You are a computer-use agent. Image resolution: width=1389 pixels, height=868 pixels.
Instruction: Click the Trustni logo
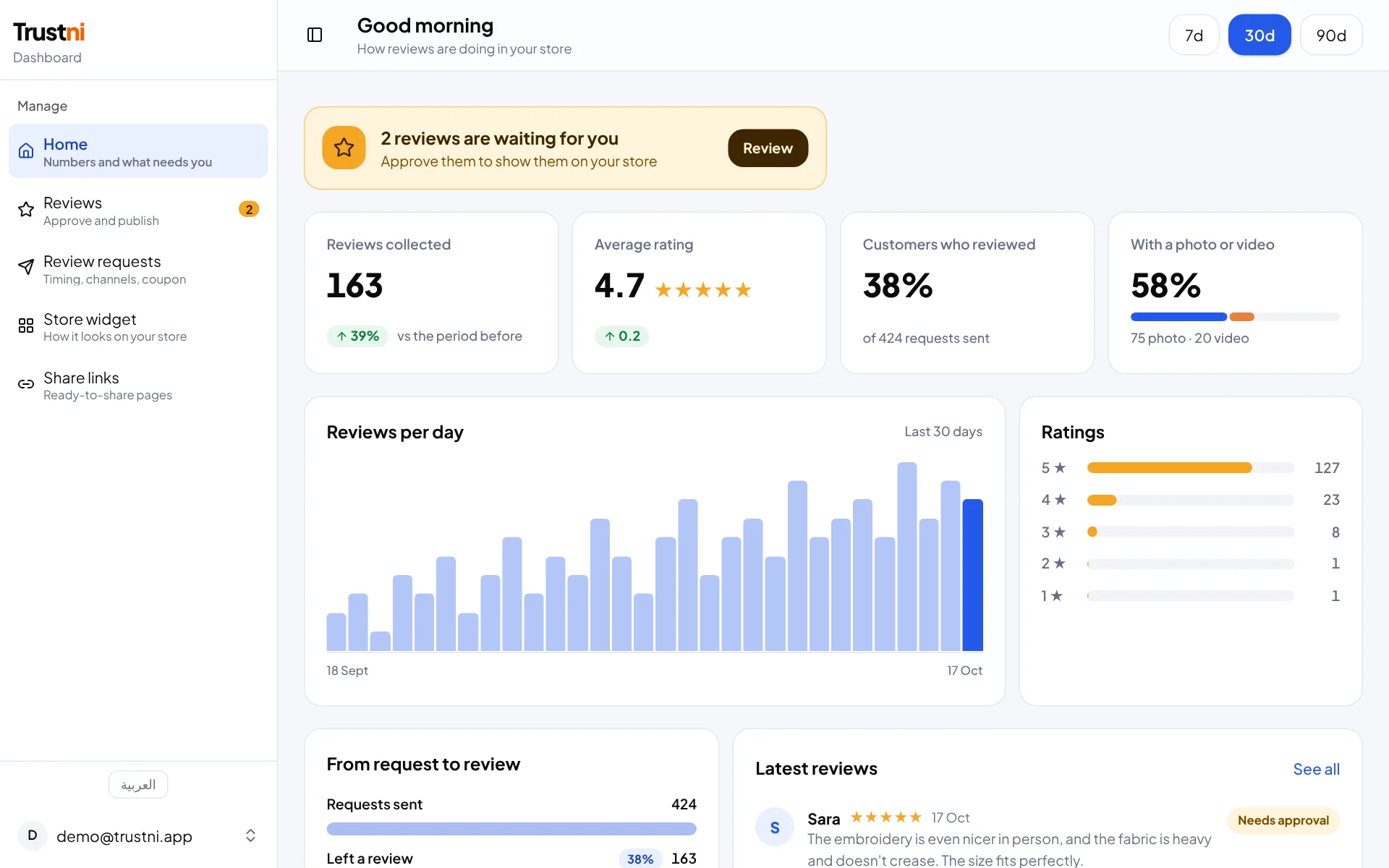[49, 32]
